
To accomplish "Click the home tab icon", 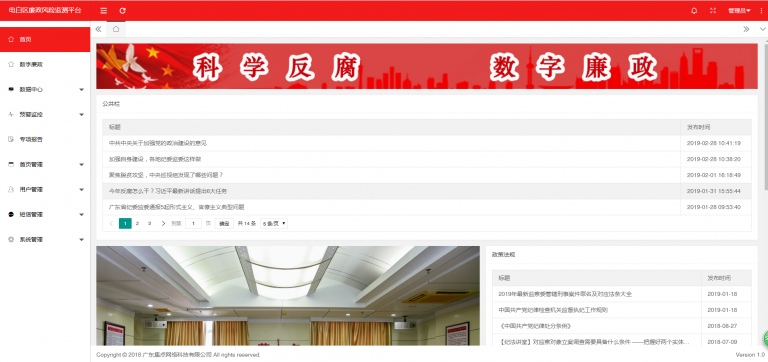I will (x=116, y=29).
